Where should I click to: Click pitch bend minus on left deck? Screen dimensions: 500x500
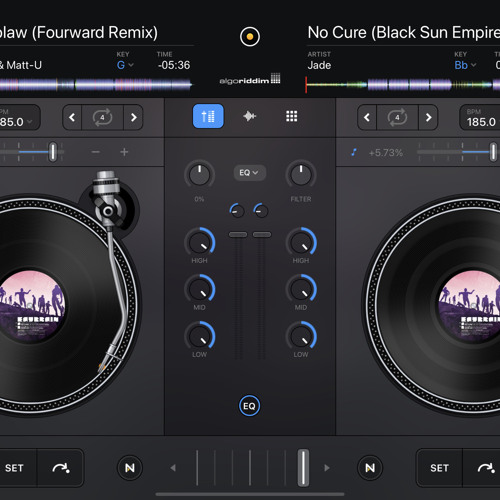(96, 152)
